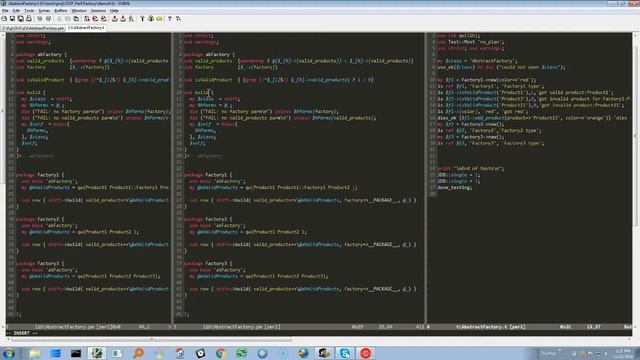Click the Undo toolbar icon
This screenshot has width=640, height=360.
coord(40,19)
